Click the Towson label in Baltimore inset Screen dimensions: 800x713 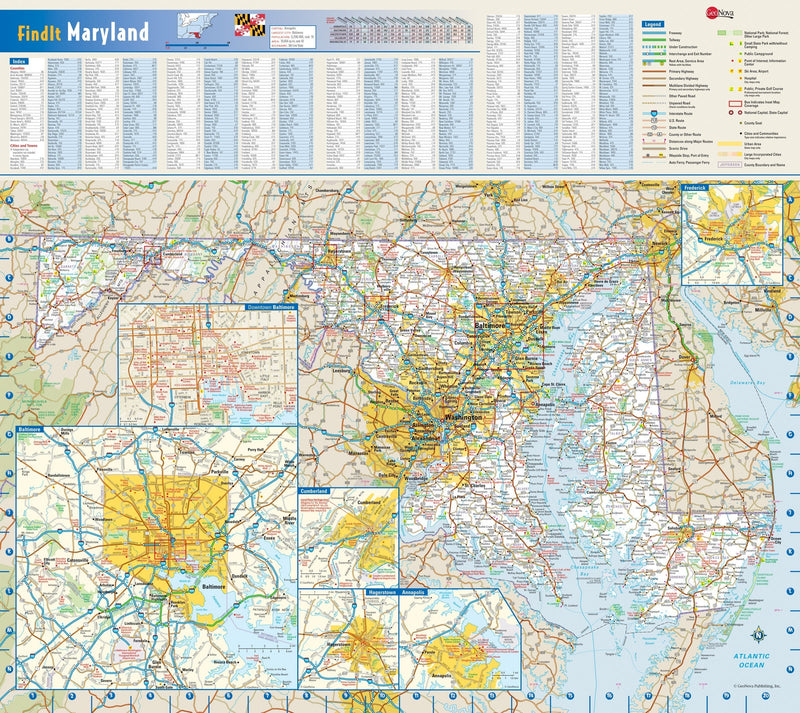point(187,452)
